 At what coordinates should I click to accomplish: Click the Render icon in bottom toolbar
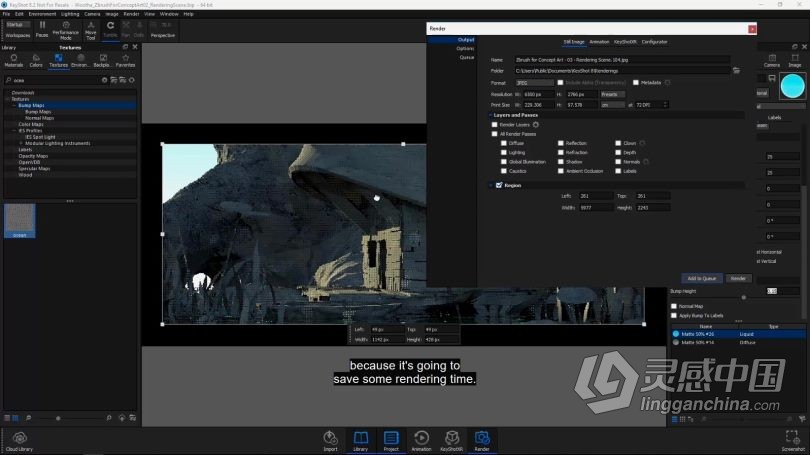[482, 437]
